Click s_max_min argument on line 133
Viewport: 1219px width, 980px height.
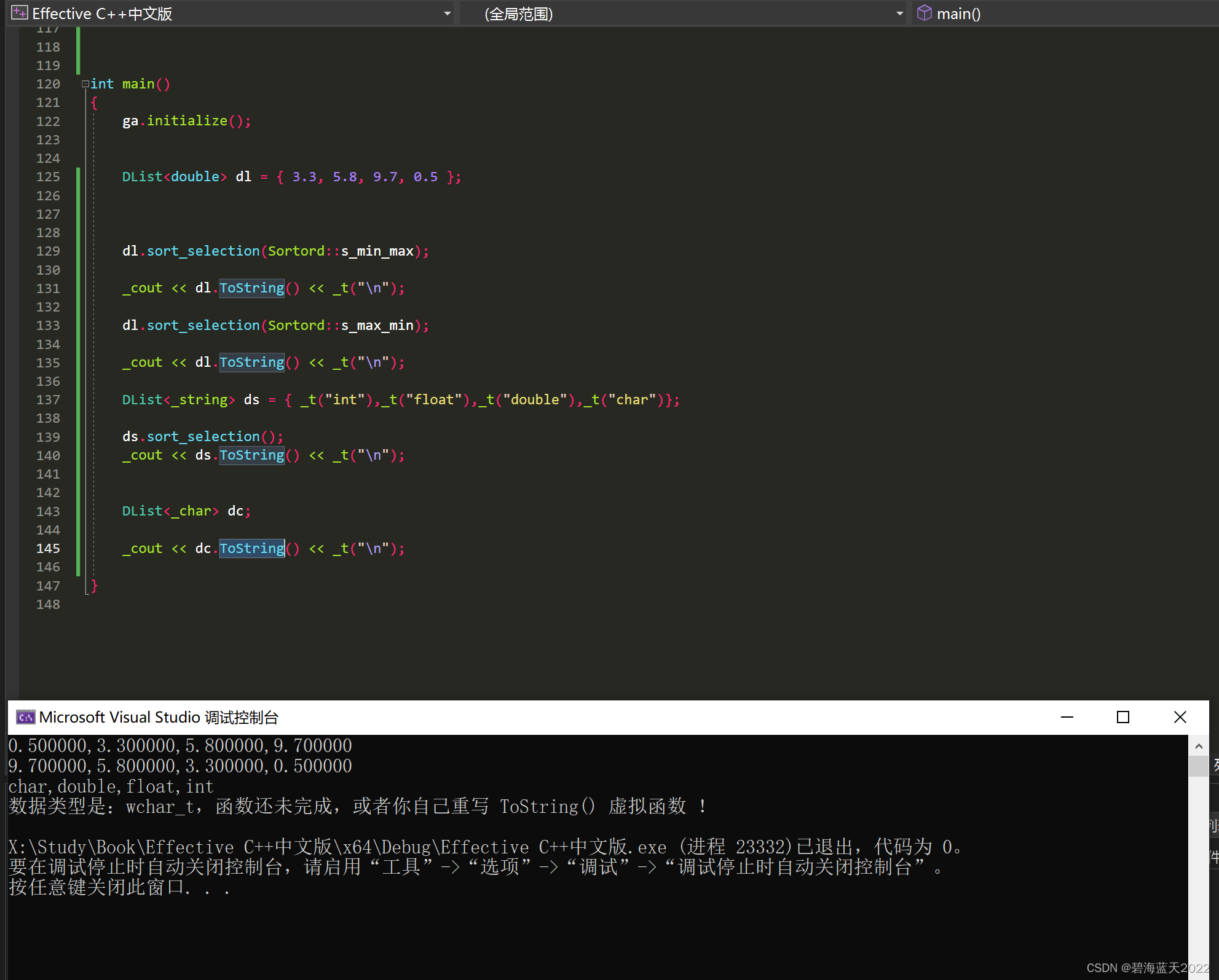pos(377,325)
